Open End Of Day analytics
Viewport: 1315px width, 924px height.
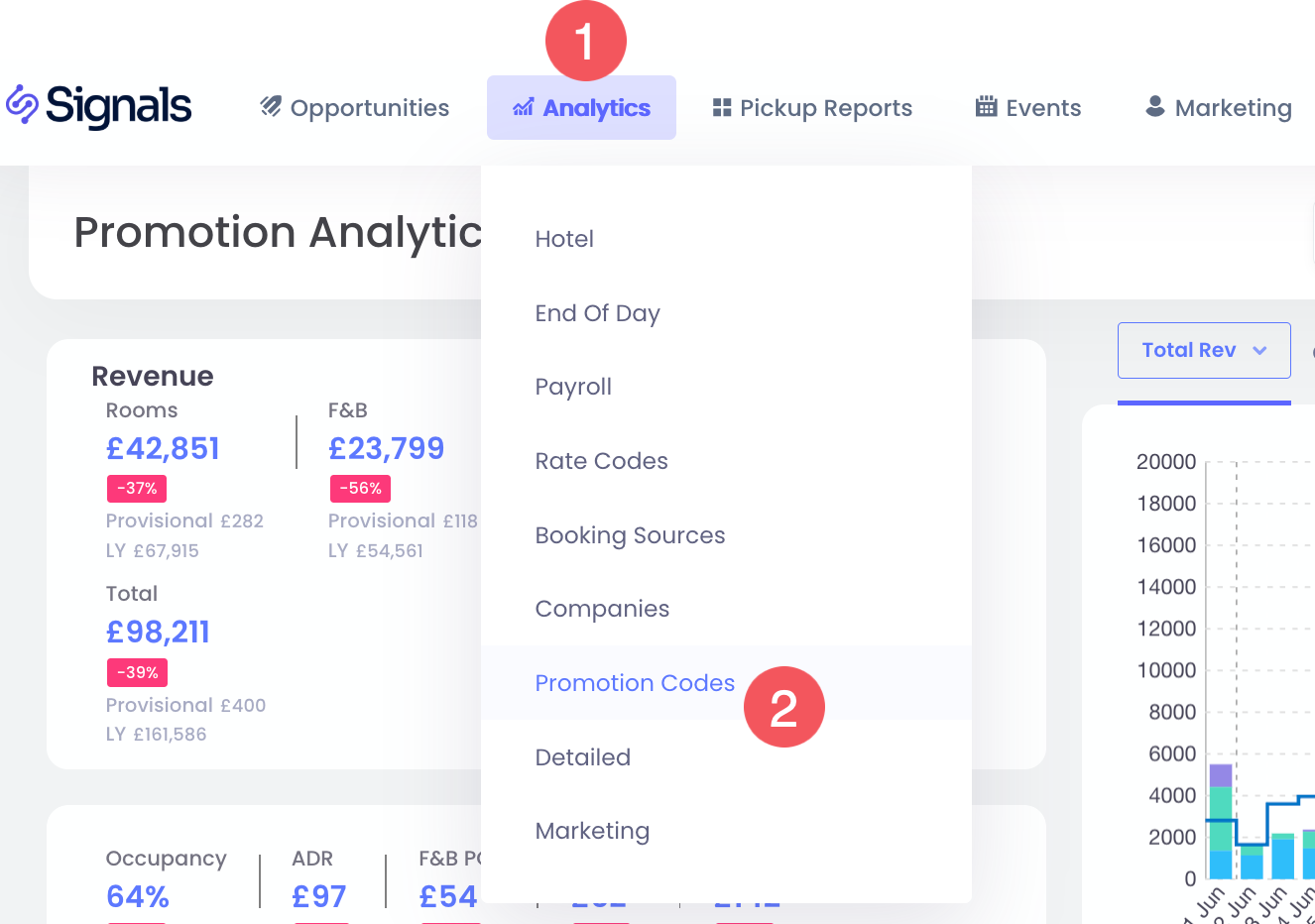(597, 313)
